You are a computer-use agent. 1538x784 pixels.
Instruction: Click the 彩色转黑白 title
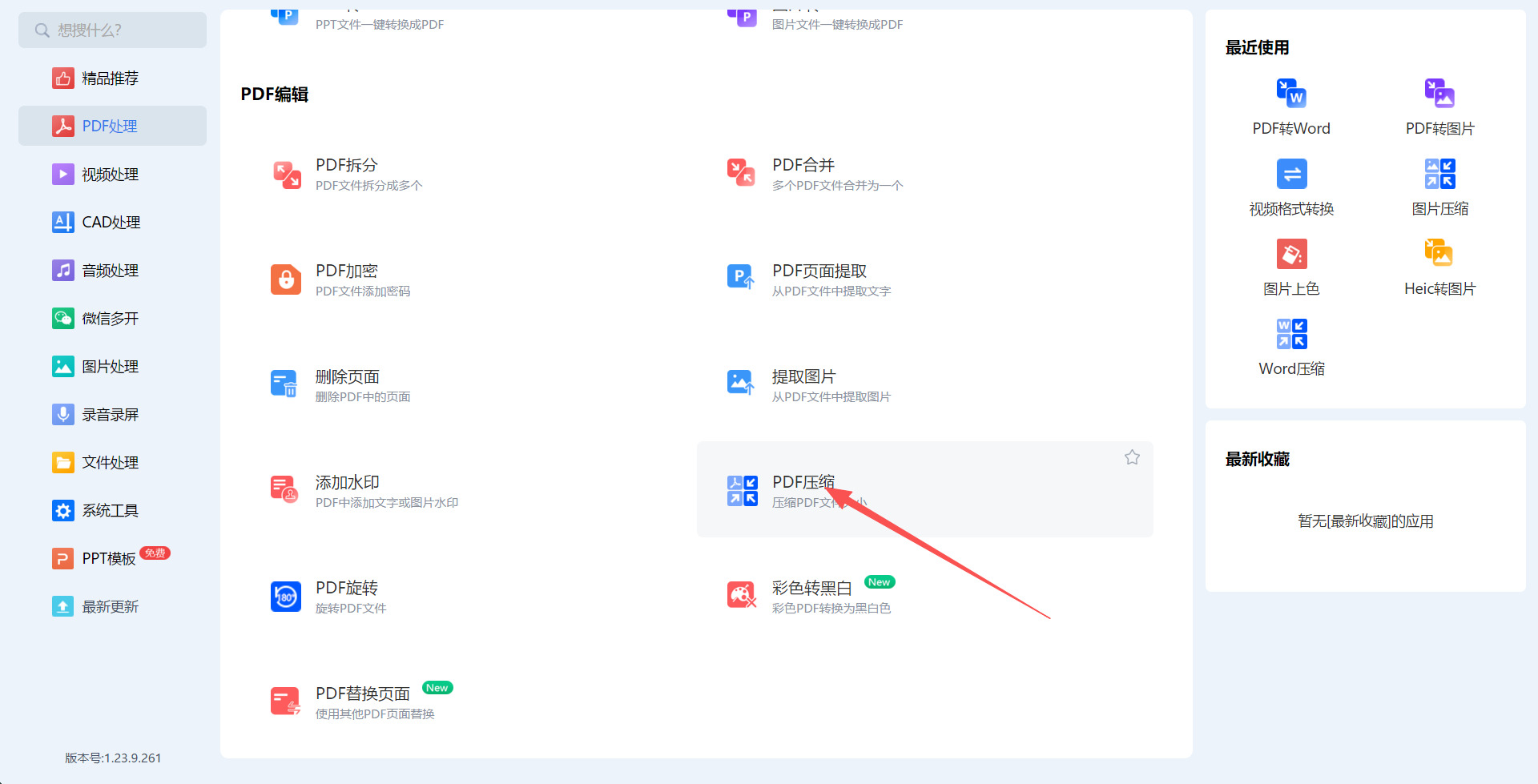(812, 588)
